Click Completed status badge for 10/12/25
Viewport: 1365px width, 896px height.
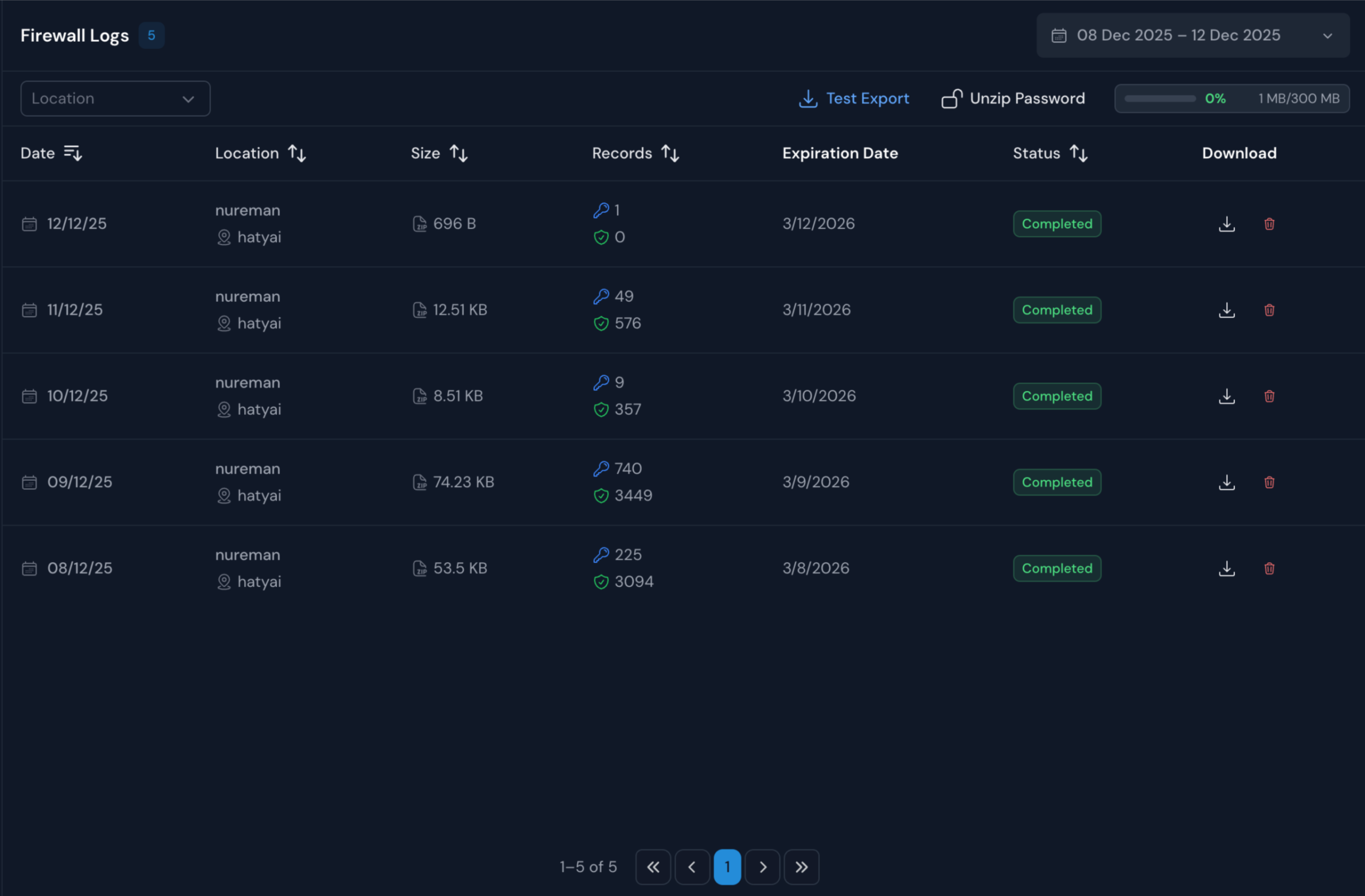[x=1056, y=396]
